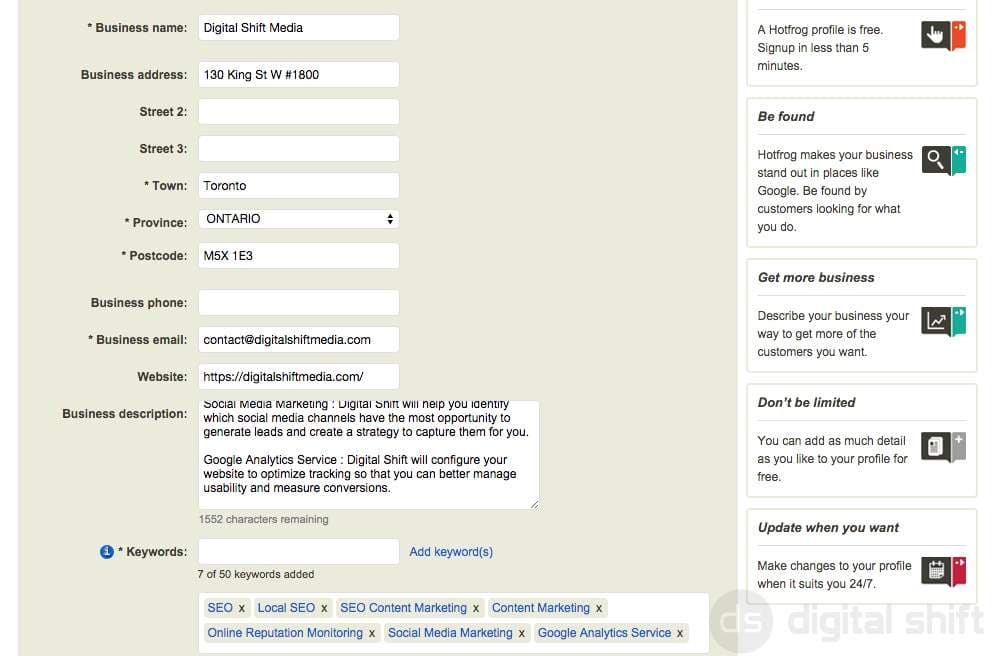The height and width of the screenshot is (656, 992).
Task: Click the SEO keyword label
Action: tap(220, 608)
